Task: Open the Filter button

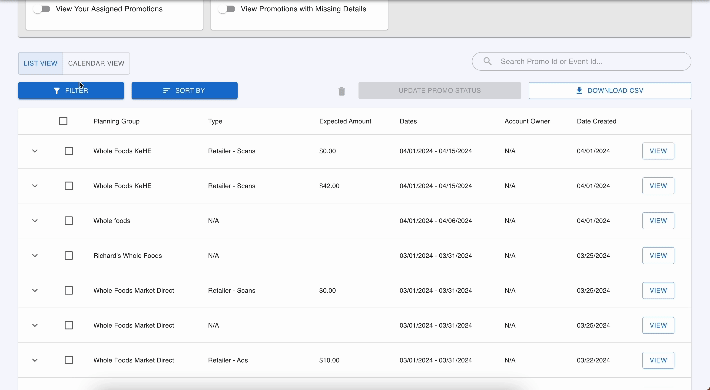Action: tap(71, 91)
